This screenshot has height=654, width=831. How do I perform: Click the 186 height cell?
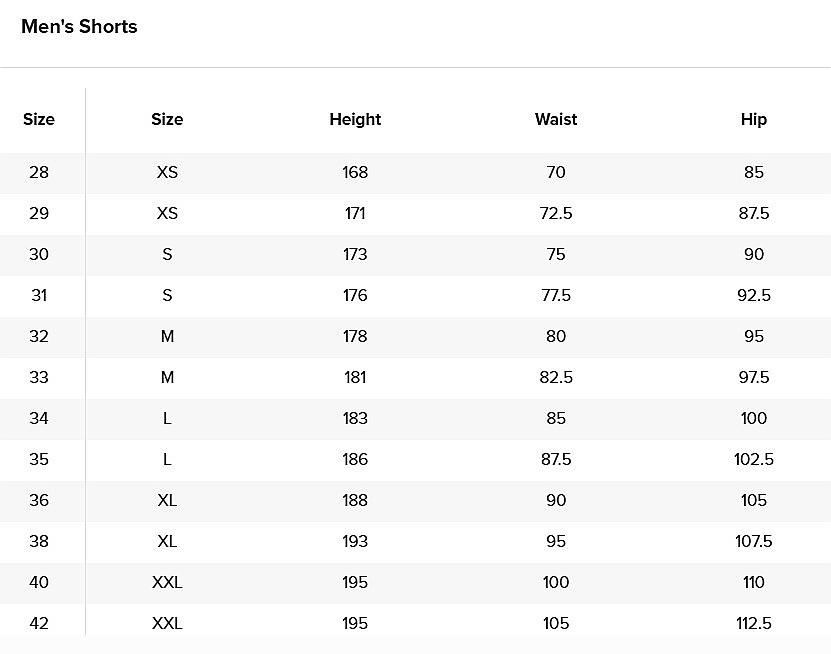355,459
